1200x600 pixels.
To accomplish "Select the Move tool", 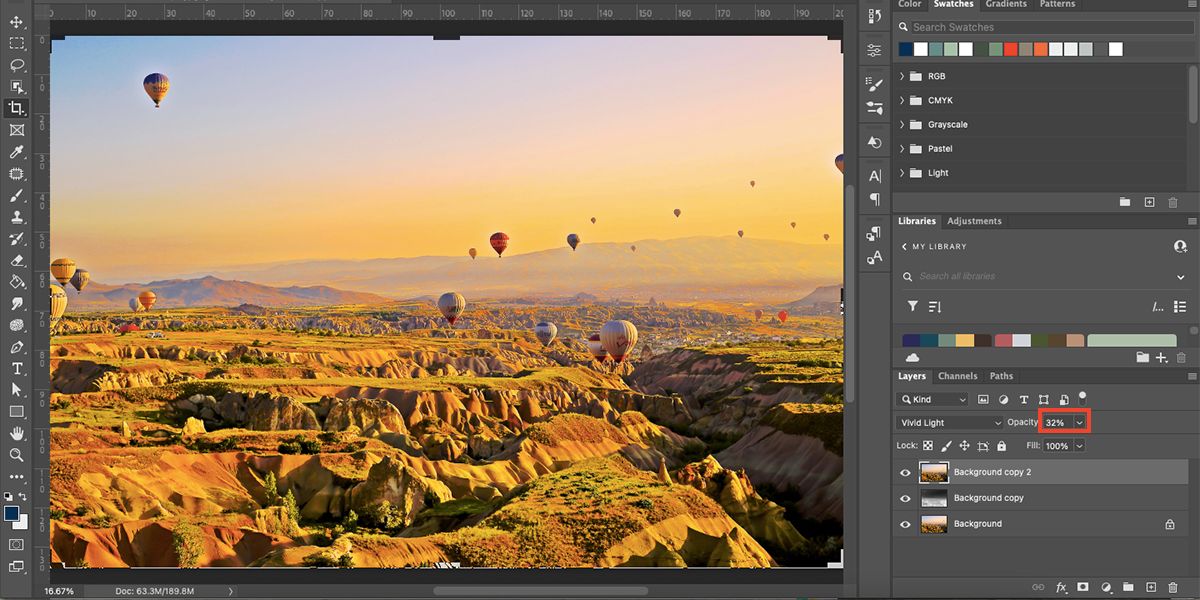I will [x=16, y=21].
